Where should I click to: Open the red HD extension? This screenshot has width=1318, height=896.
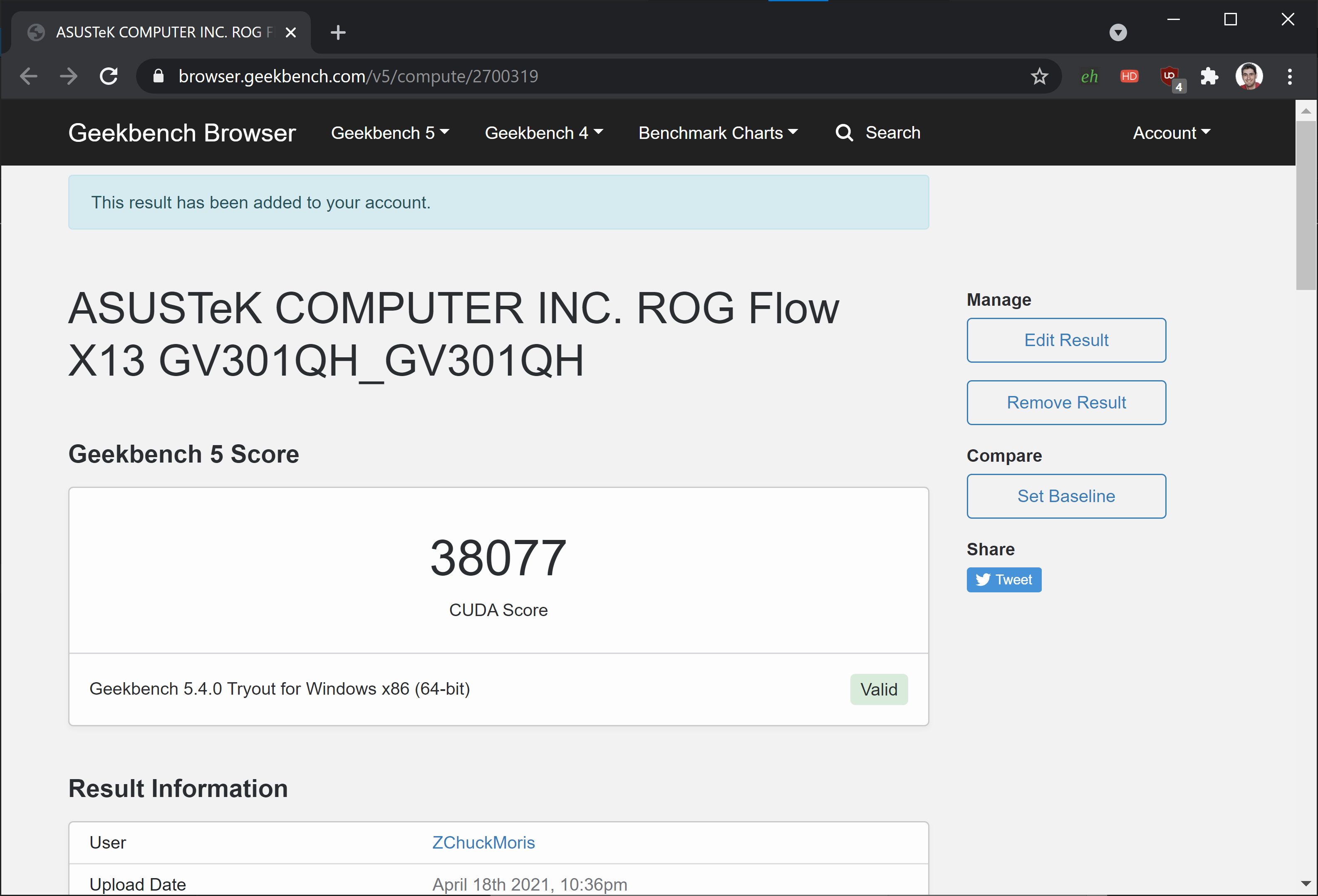tap(1129, 76)
